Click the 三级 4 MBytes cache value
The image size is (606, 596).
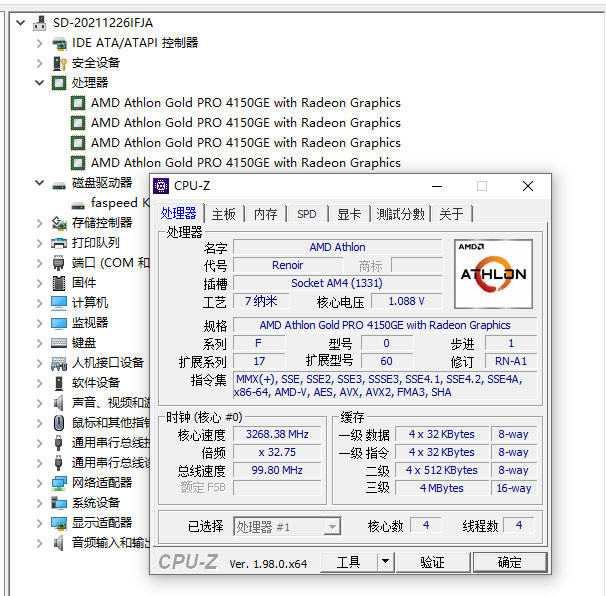441,488
